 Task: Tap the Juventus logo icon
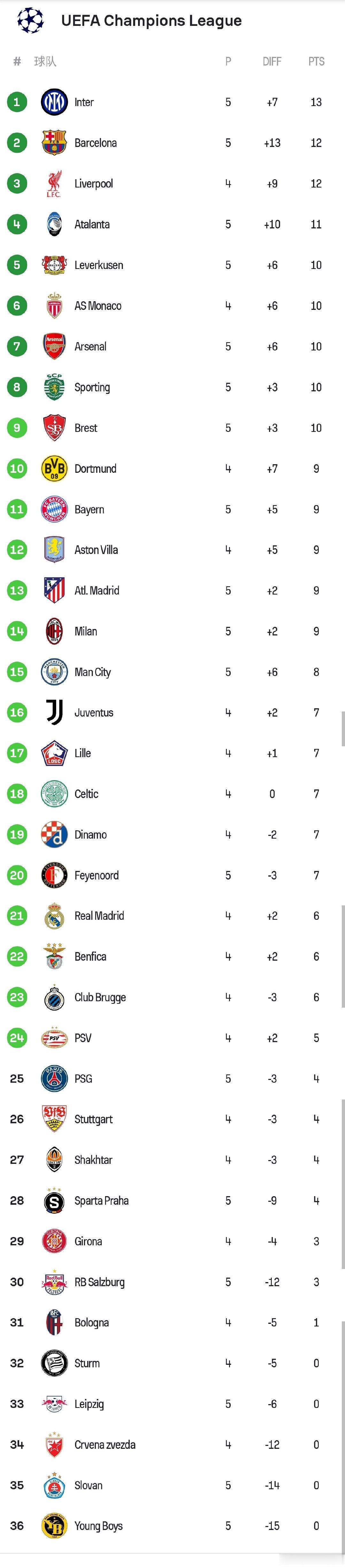pos(54,713)
